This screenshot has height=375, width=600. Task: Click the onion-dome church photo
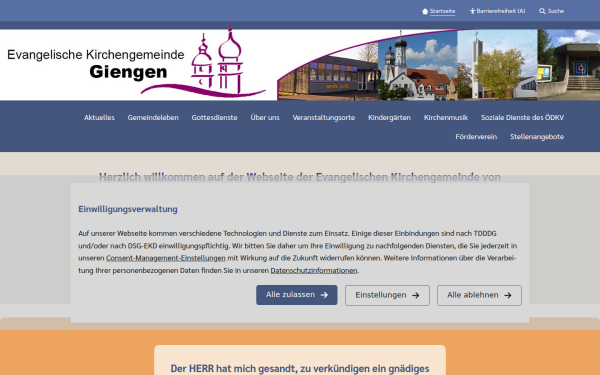pyautogui.click(x=418, y=65)
